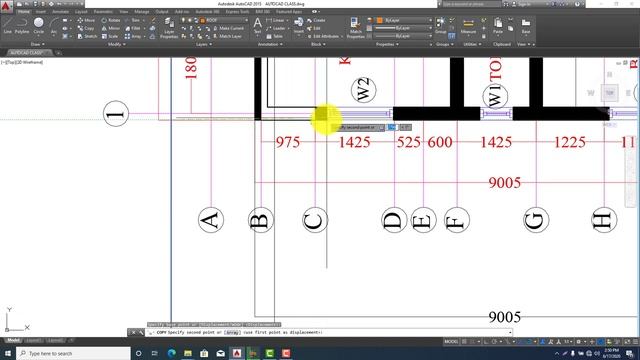Toggle grid display in status bar

(464, 342)
